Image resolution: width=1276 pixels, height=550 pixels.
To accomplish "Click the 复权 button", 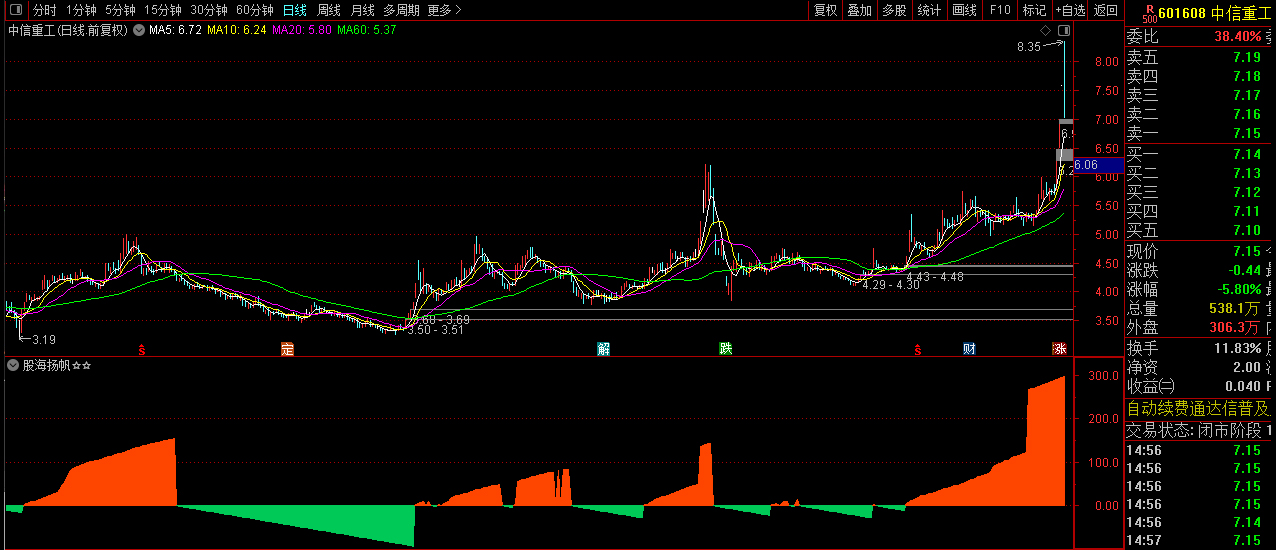I will (x=825, y=10).
